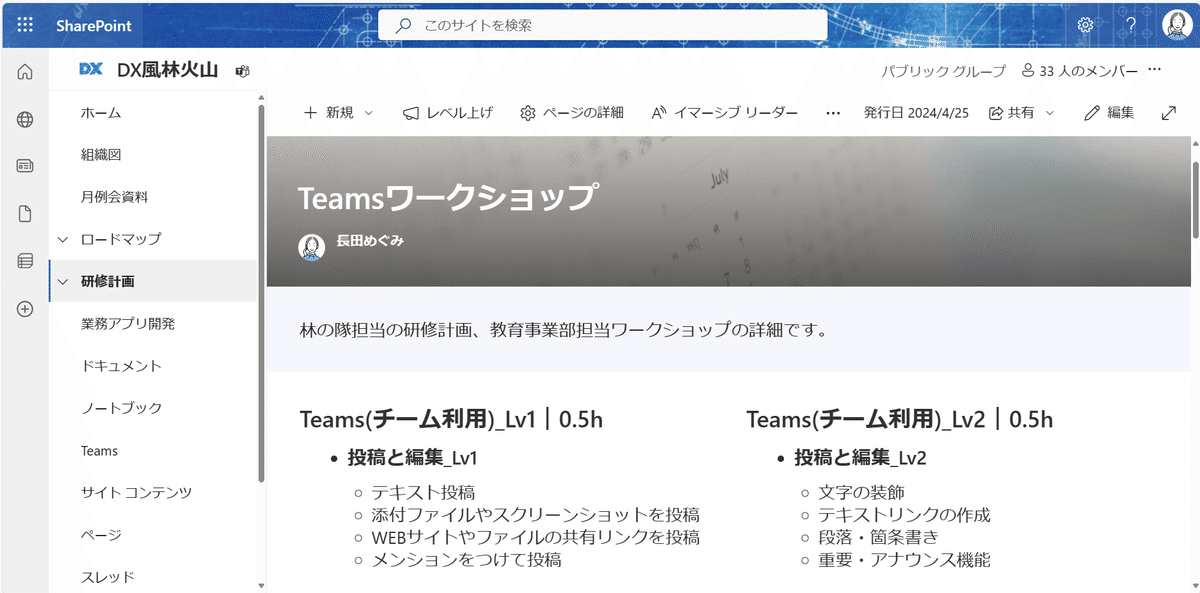Open My sites globe icon
The image size is (1200, 593).
25,119
